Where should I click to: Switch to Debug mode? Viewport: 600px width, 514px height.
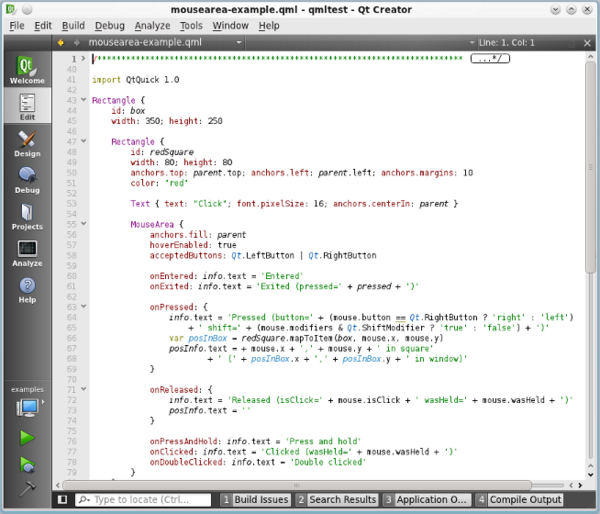27,180
